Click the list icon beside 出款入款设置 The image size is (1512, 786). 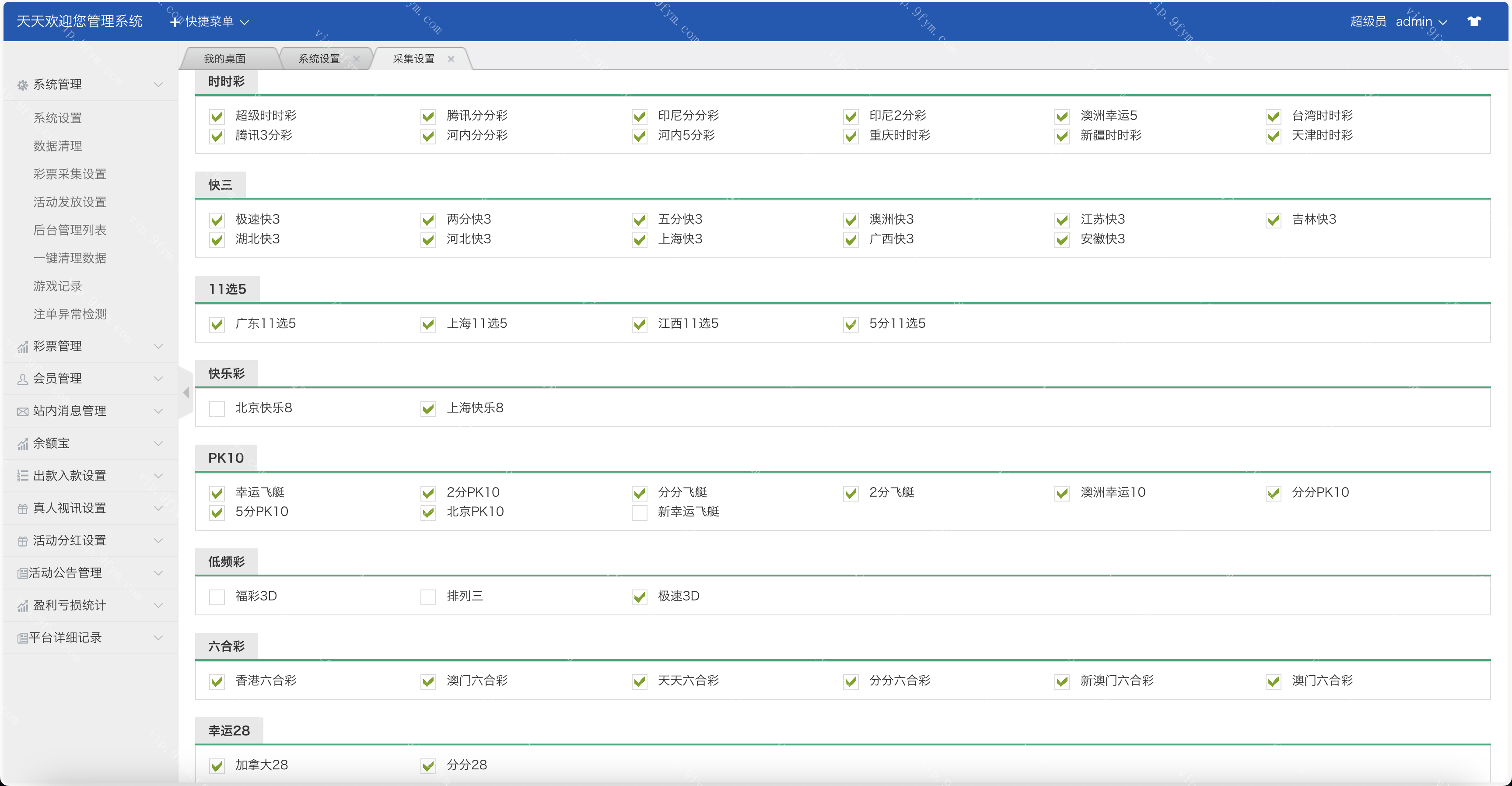click(x=22, y=476)
